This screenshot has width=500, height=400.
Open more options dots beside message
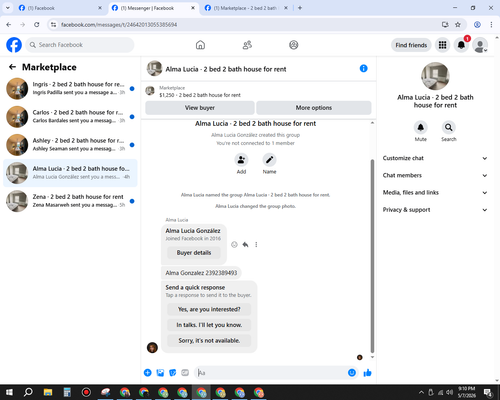(x=256, y=245)
